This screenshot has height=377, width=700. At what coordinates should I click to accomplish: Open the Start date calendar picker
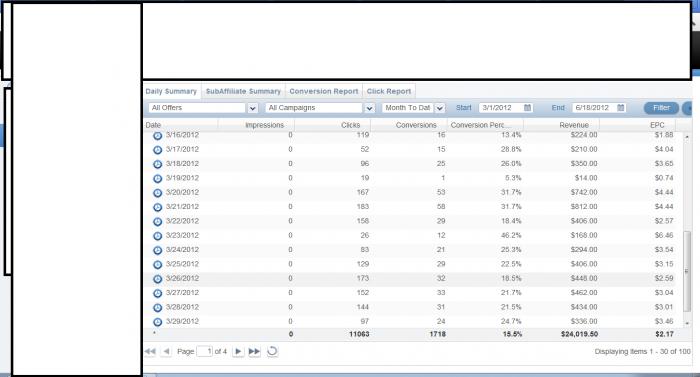[x=527, y=108]
